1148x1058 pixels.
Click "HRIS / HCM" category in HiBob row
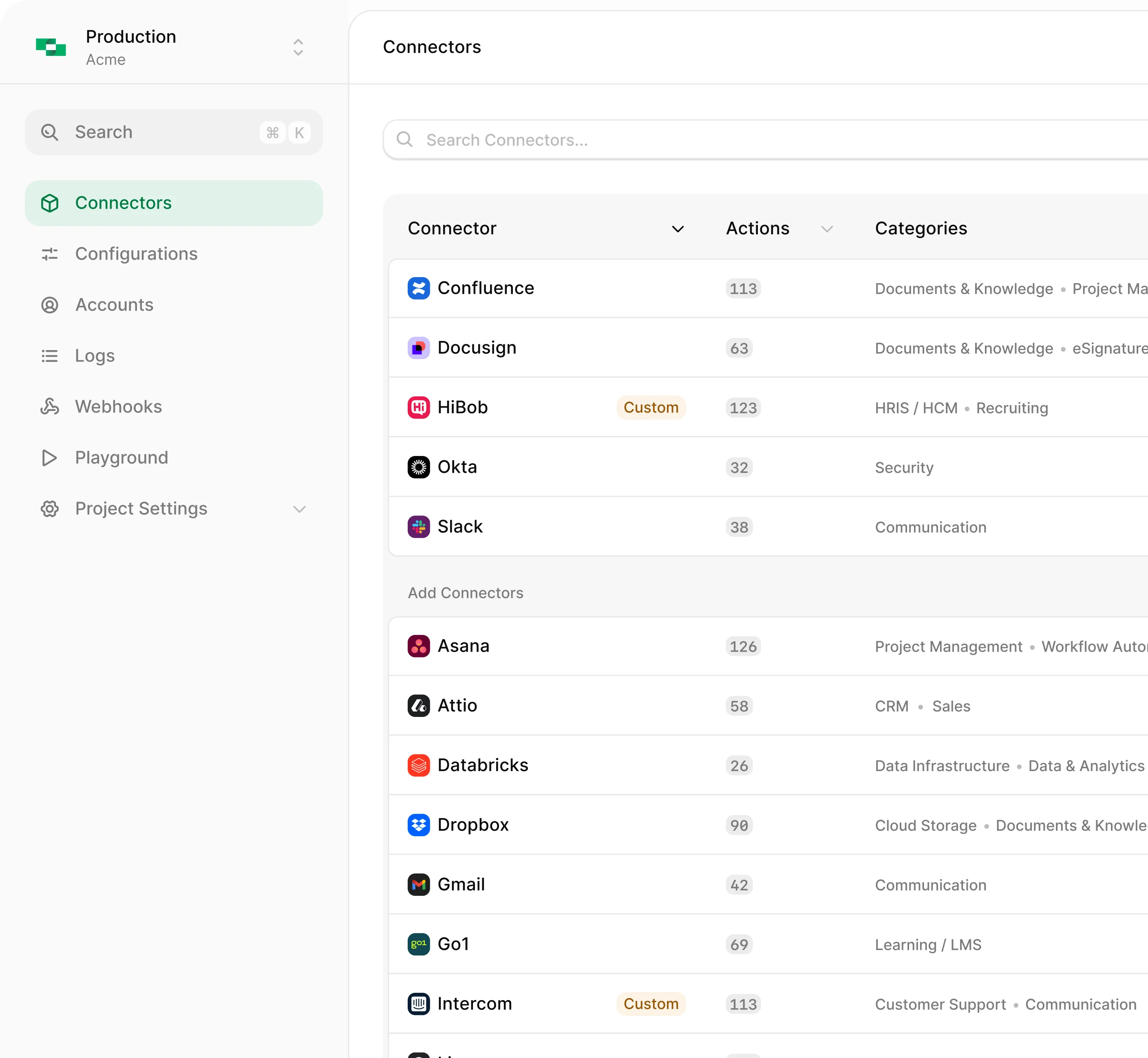coord(916,408)
